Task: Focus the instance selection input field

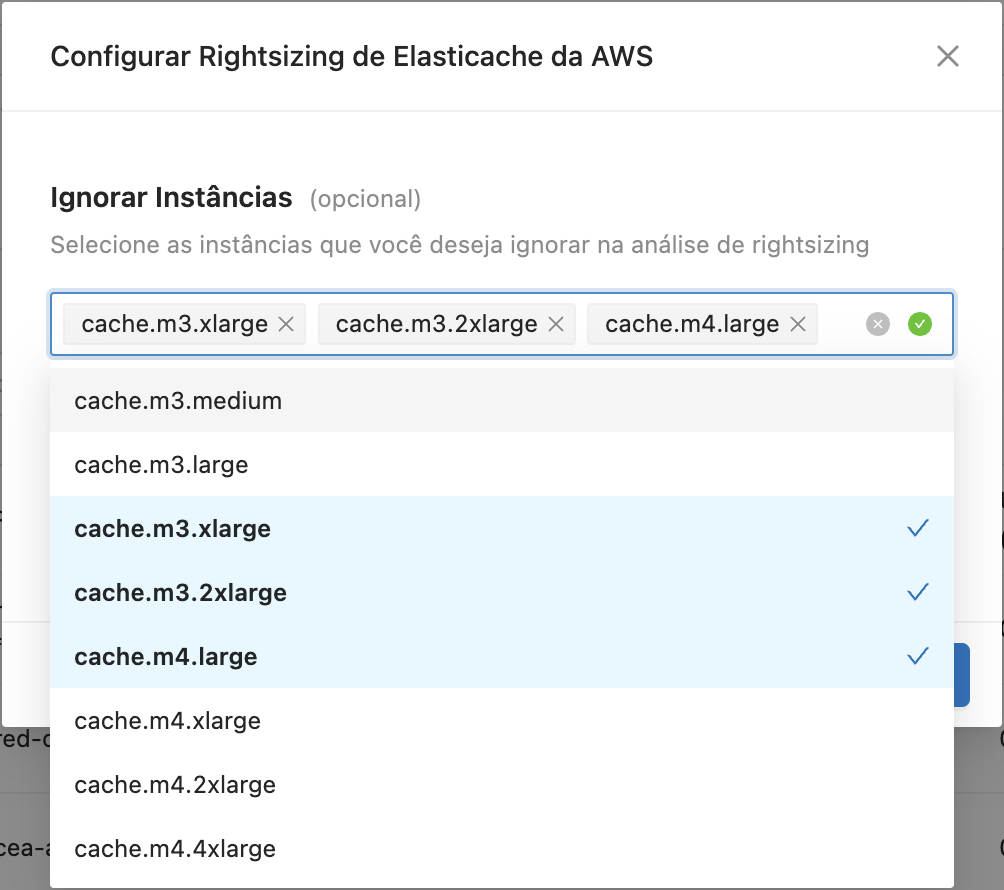Action: [841, 324]
